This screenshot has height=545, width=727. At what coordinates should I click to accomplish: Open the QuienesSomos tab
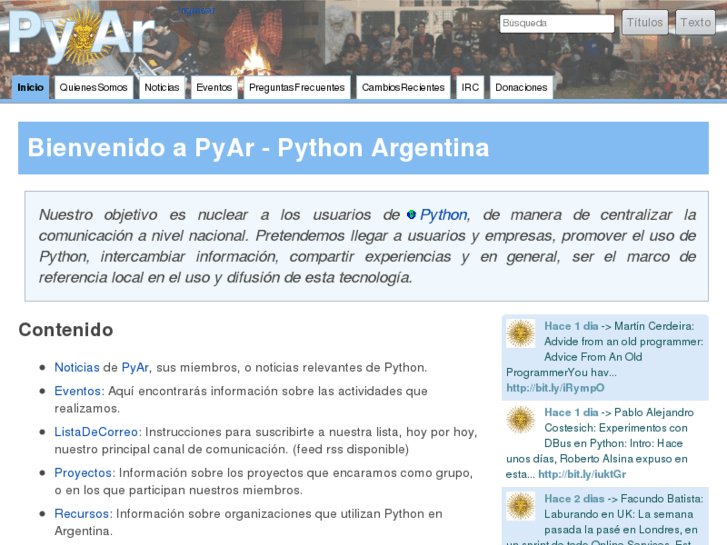tap(94, 87)
